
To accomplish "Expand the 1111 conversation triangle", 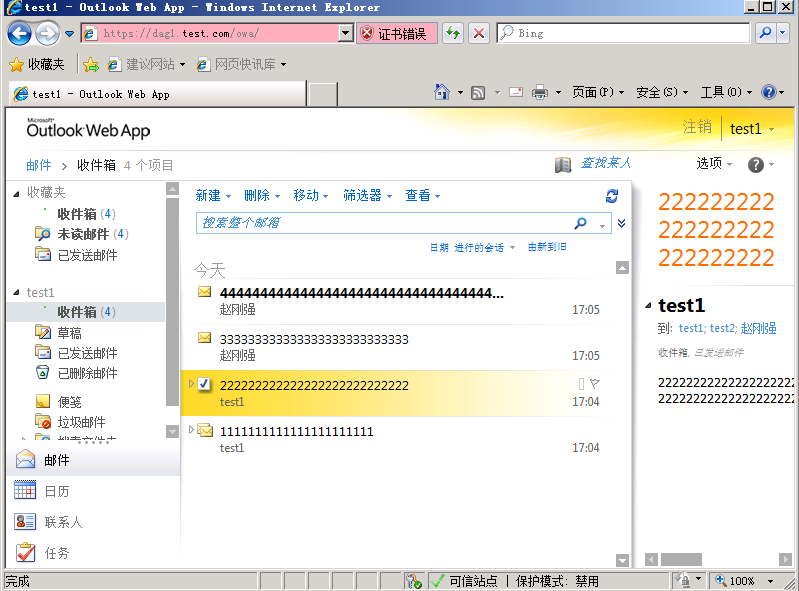I will tap(191, 429).
